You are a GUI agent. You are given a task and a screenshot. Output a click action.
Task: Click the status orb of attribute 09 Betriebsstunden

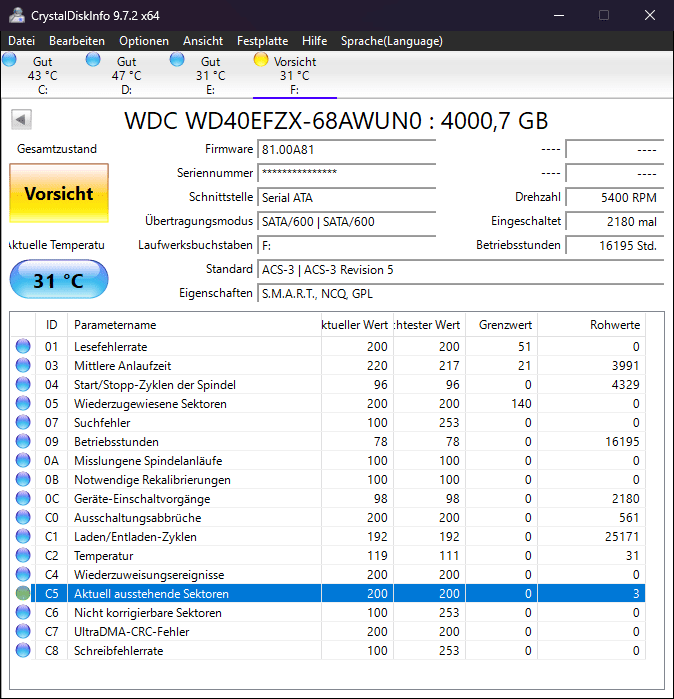tap(23, 441)
